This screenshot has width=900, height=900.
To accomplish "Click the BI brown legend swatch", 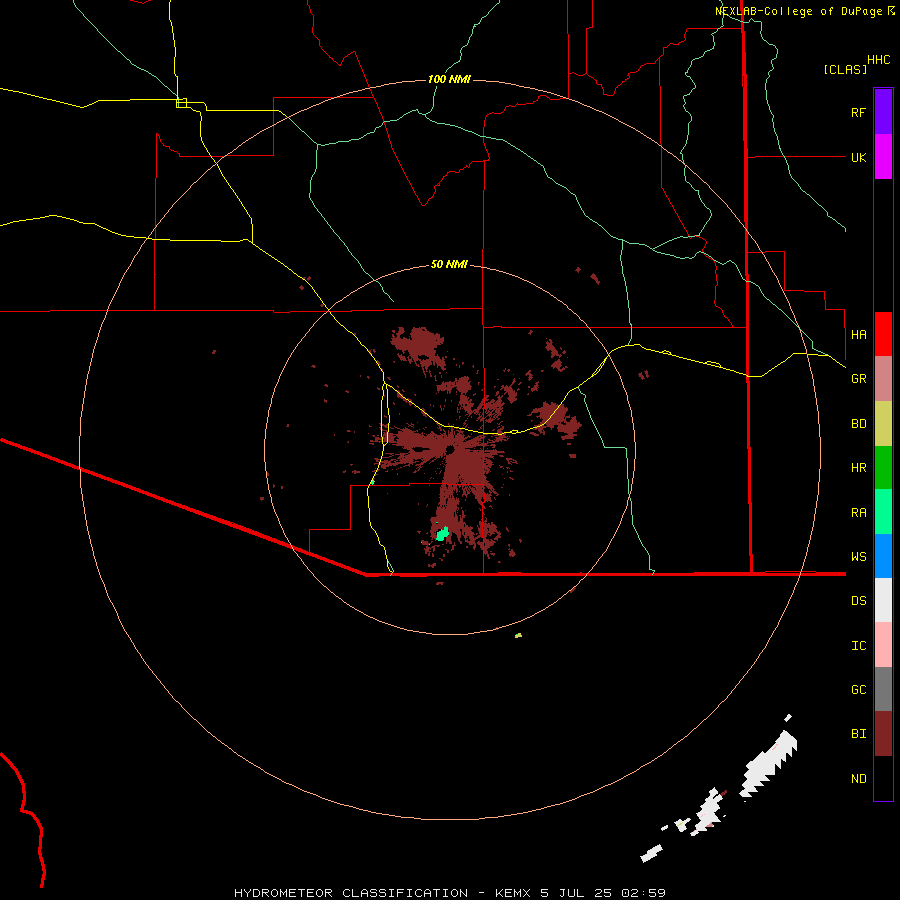I will click(883, 734).
